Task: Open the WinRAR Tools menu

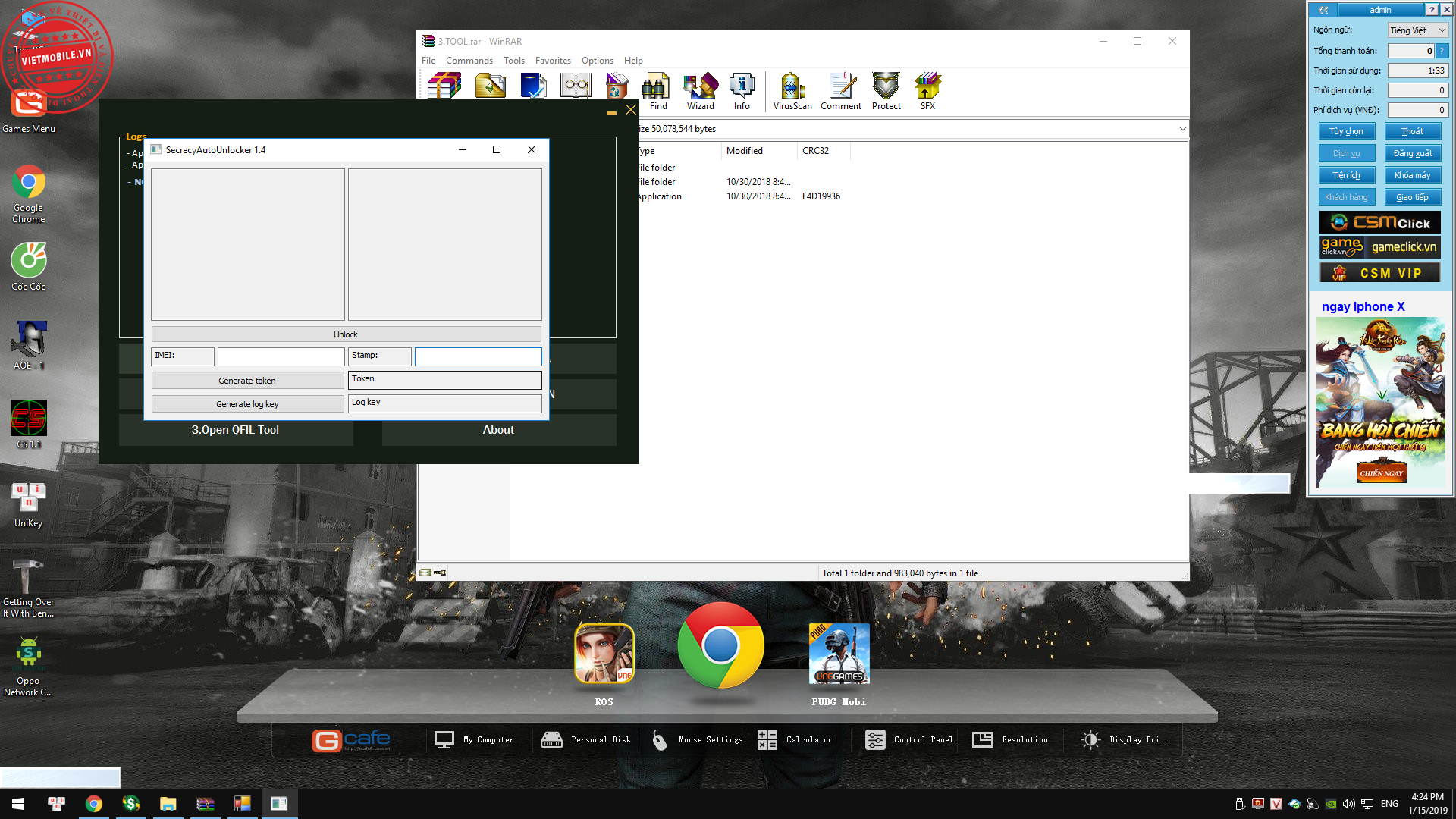Action: coord(514,61)
